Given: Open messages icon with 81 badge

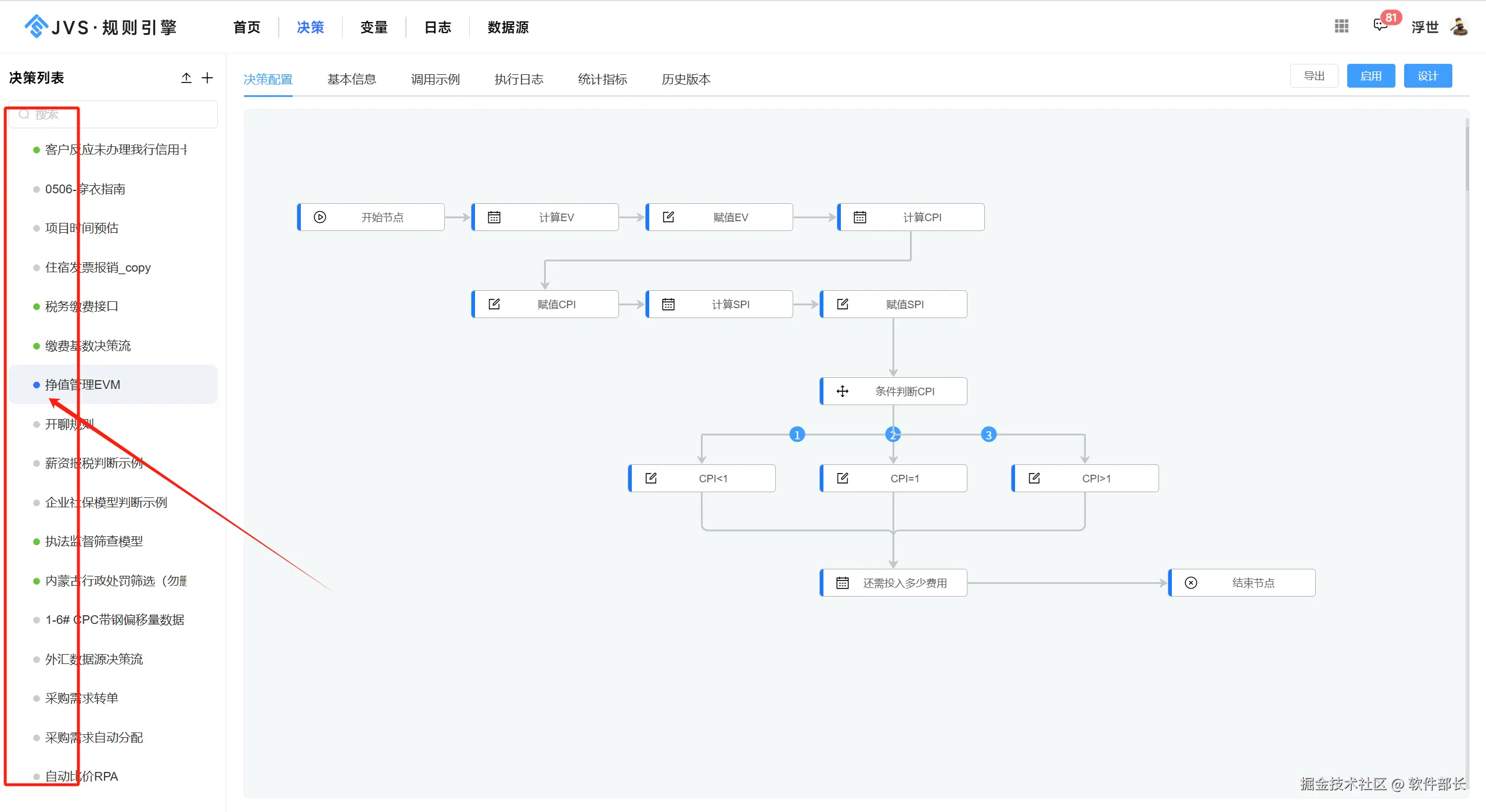Looking at the screenshot, I should coord(1380,26).
